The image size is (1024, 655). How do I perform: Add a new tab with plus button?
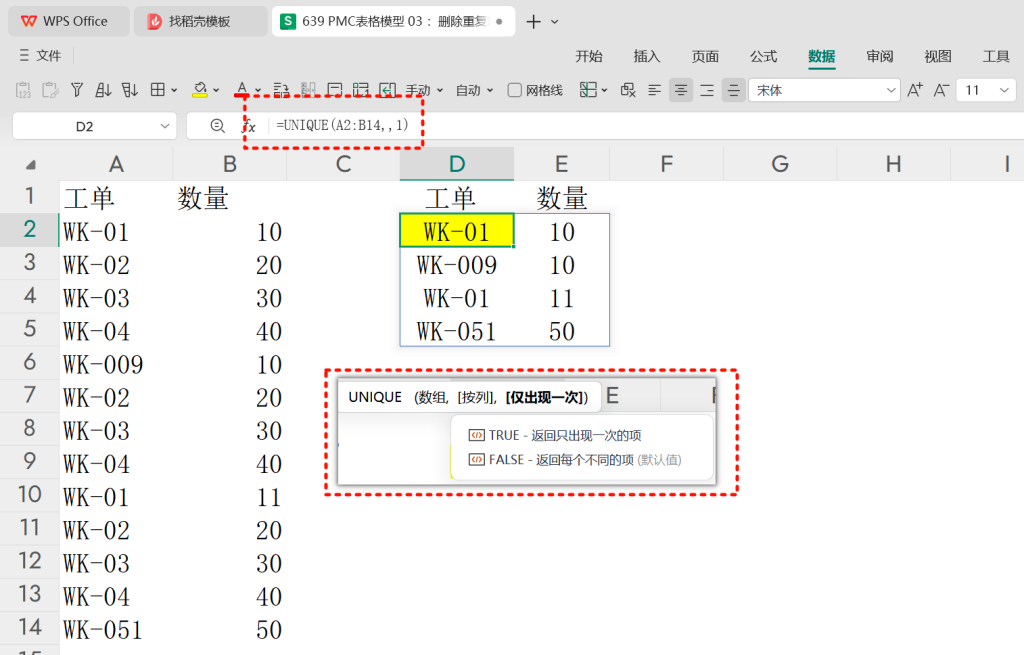(x=534, y=22)
